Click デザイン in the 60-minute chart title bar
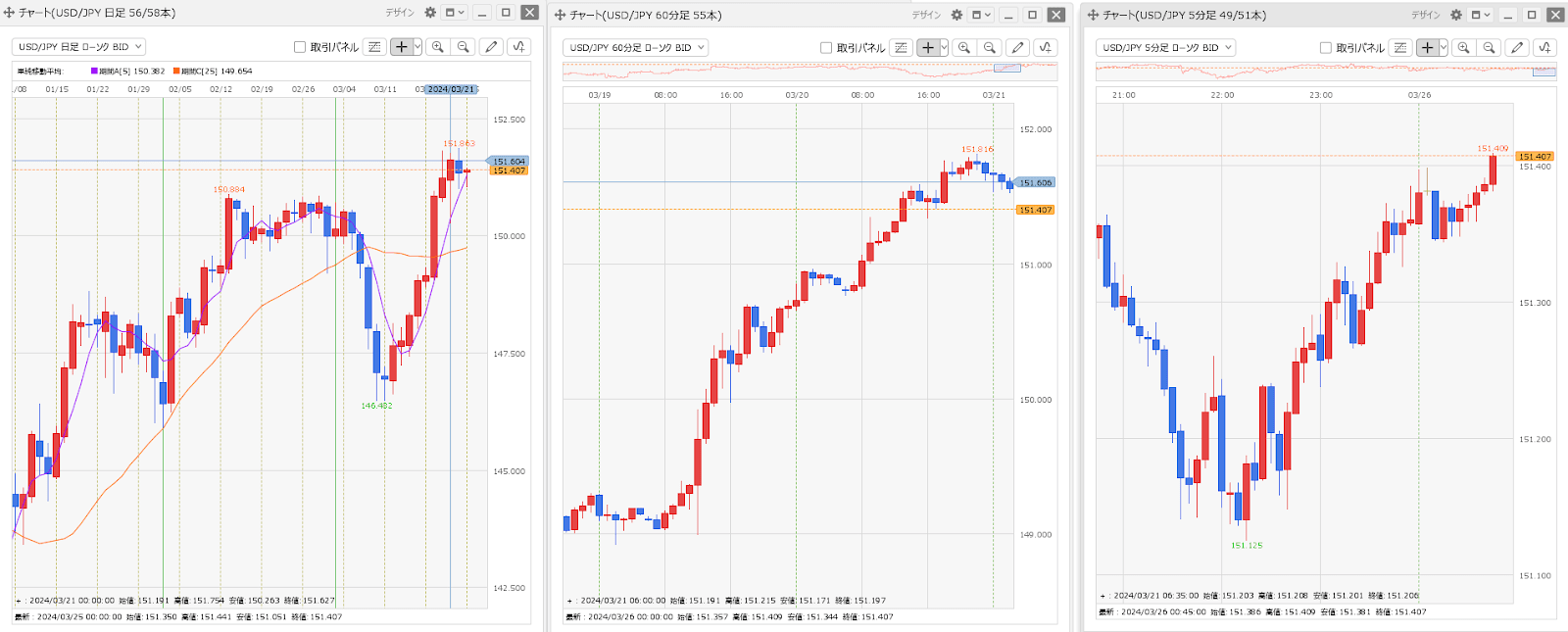 [x=926, y=15]
